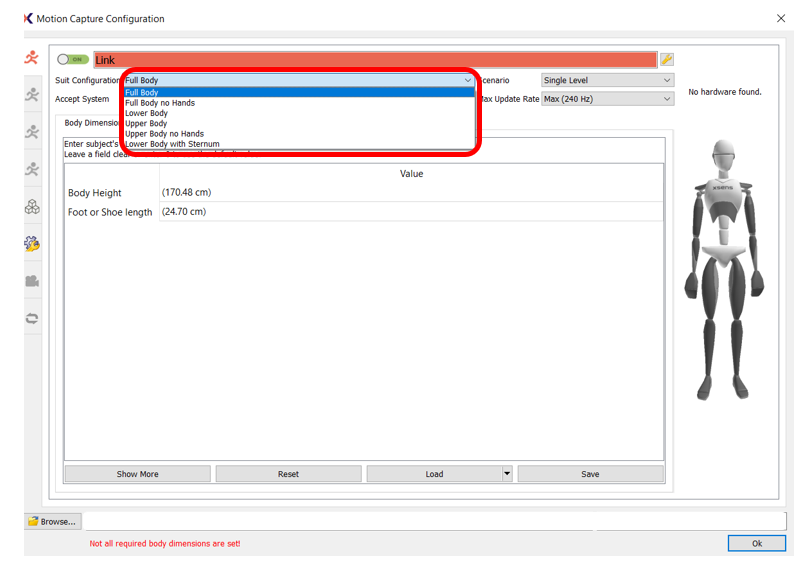The image size is (800, 567).
Task: Click the folder icon on Browse button
Action: pyautogui.click(x=34, y=521)
